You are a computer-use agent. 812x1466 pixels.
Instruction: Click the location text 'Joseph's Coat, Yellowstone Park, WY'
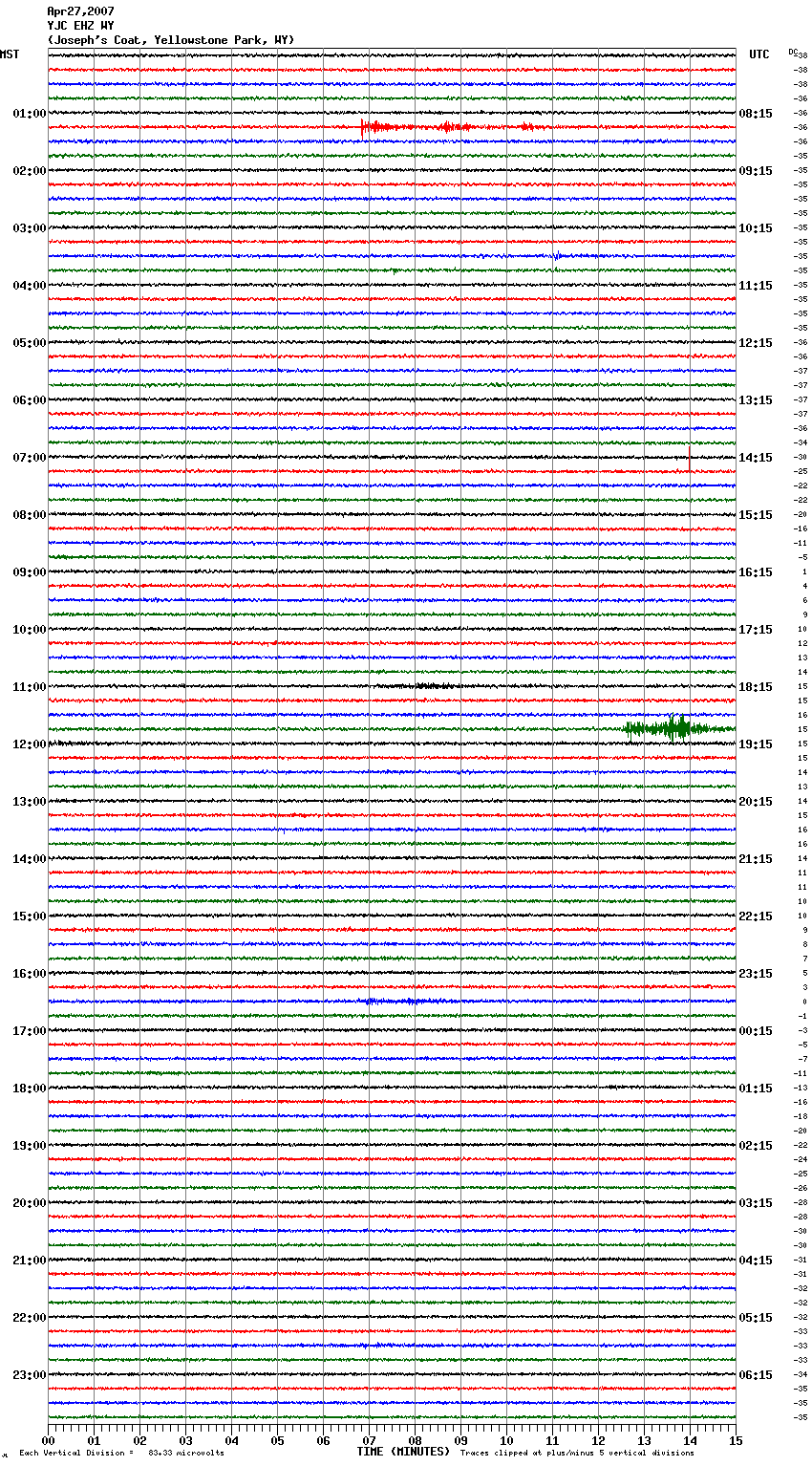(x=171, y=40)
